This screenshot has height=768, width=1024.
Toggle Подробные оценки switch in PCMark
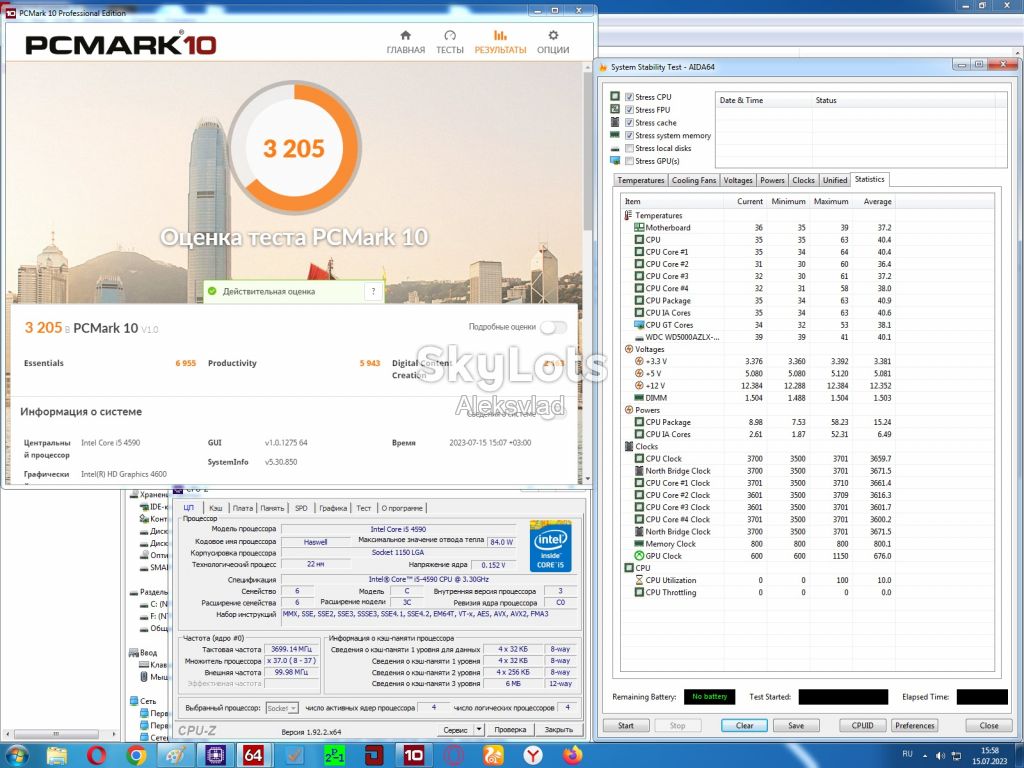click(553, 327)
